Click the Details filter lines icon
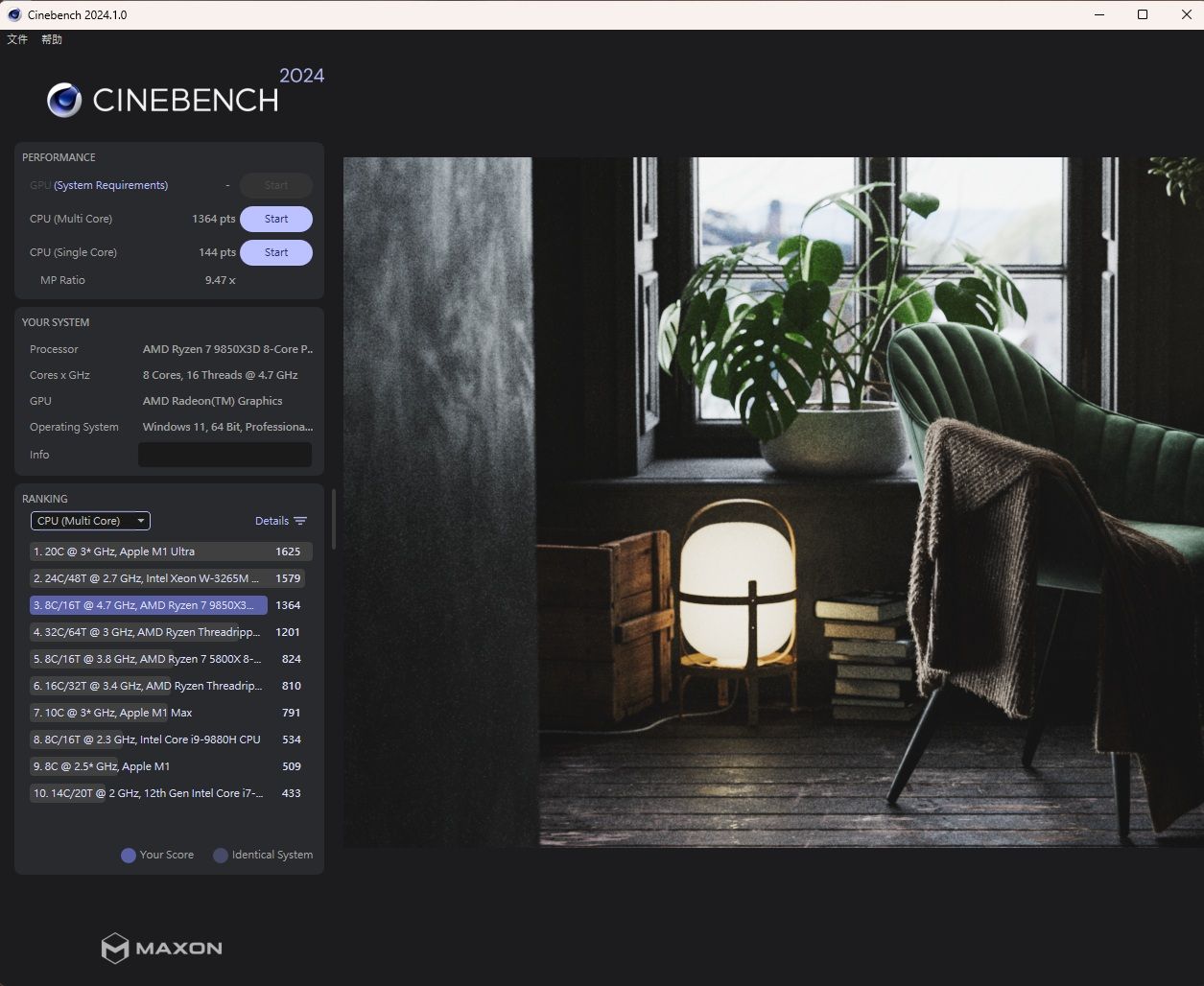Image resolution: width=1204 pixels, height=986 pixels. [300, 521]
